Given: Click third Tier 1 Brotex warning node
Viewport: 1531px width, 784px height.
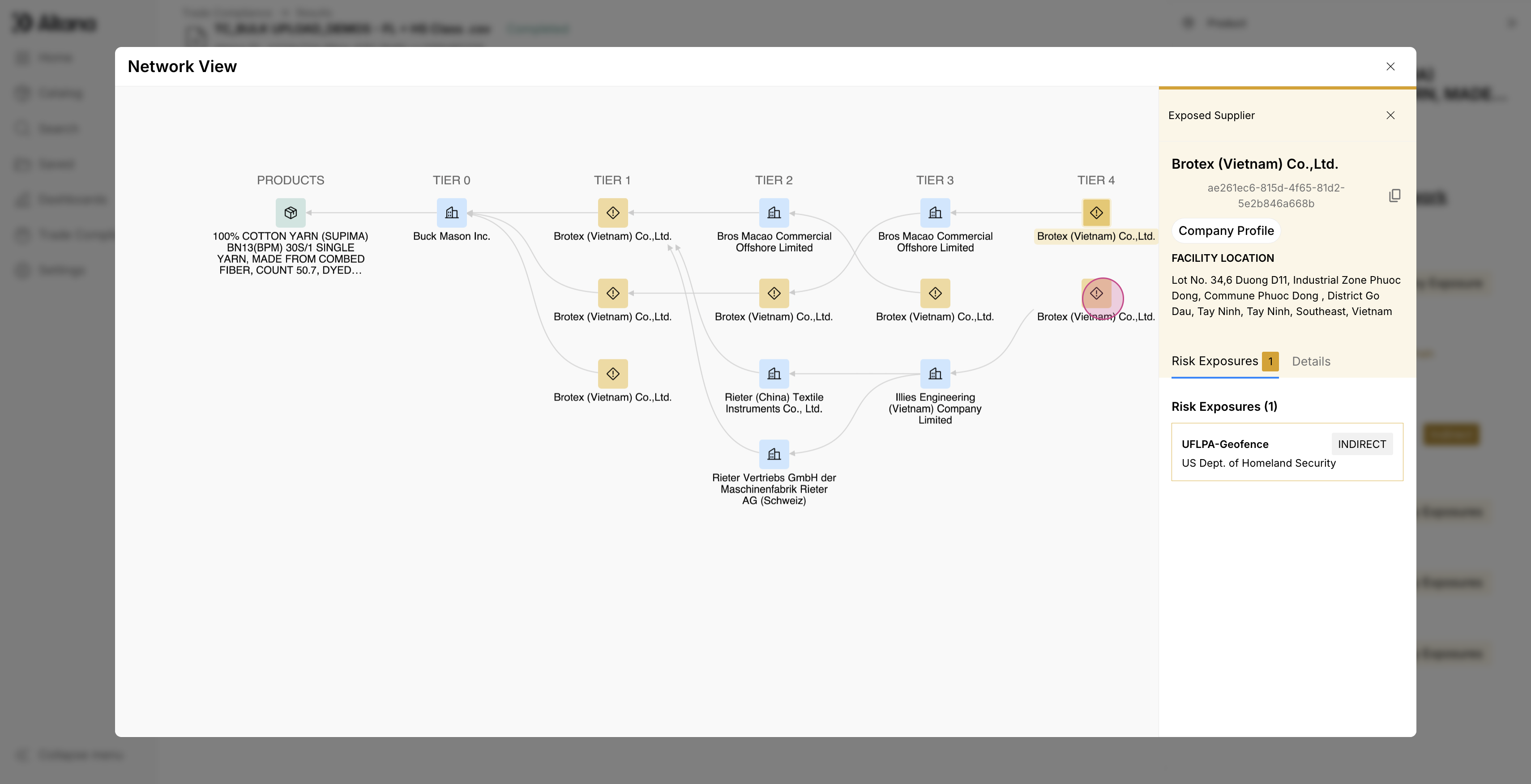Looking at the screenshot, I should [613, 374].
